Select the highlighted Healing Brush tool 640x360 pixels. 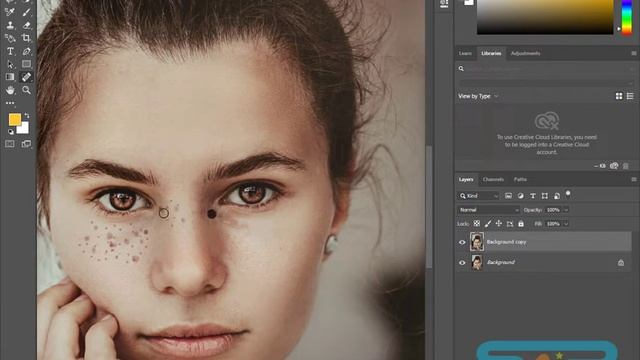[x=27, y=77]
